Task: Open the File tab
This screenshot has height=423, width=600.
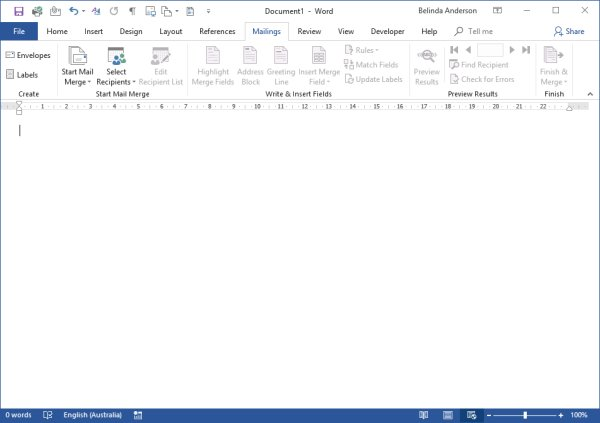Action: tap(19, 31)
